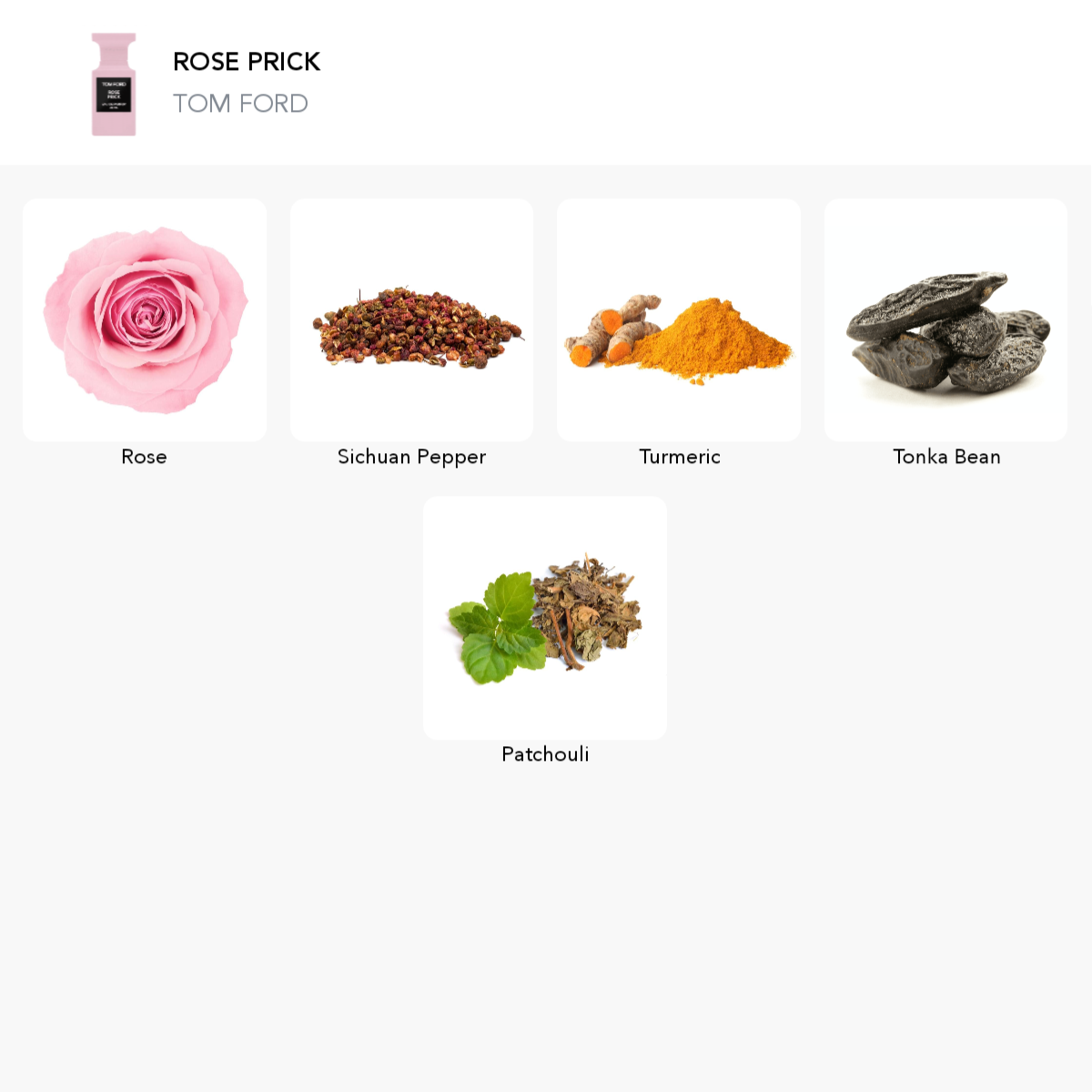Open the Rose Prick perfume bottle image
The image size is (1092, 1092).
(114, 85)
